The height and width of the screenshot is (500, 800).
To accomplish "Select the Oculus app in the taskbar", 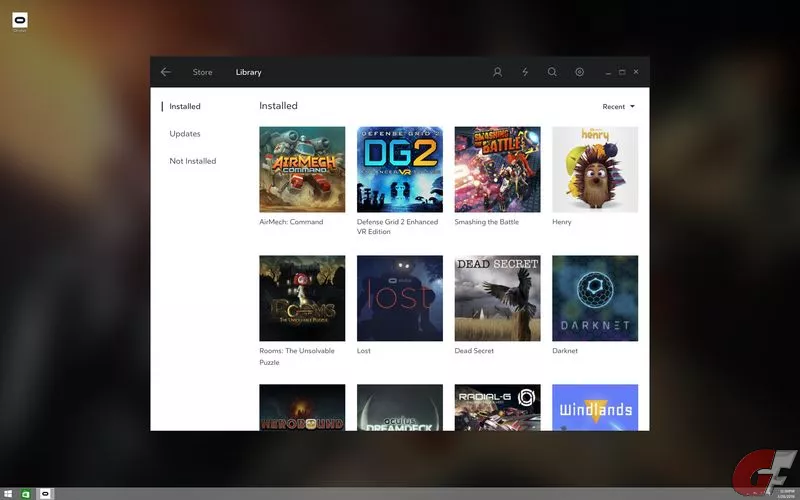I will (45, 493).
